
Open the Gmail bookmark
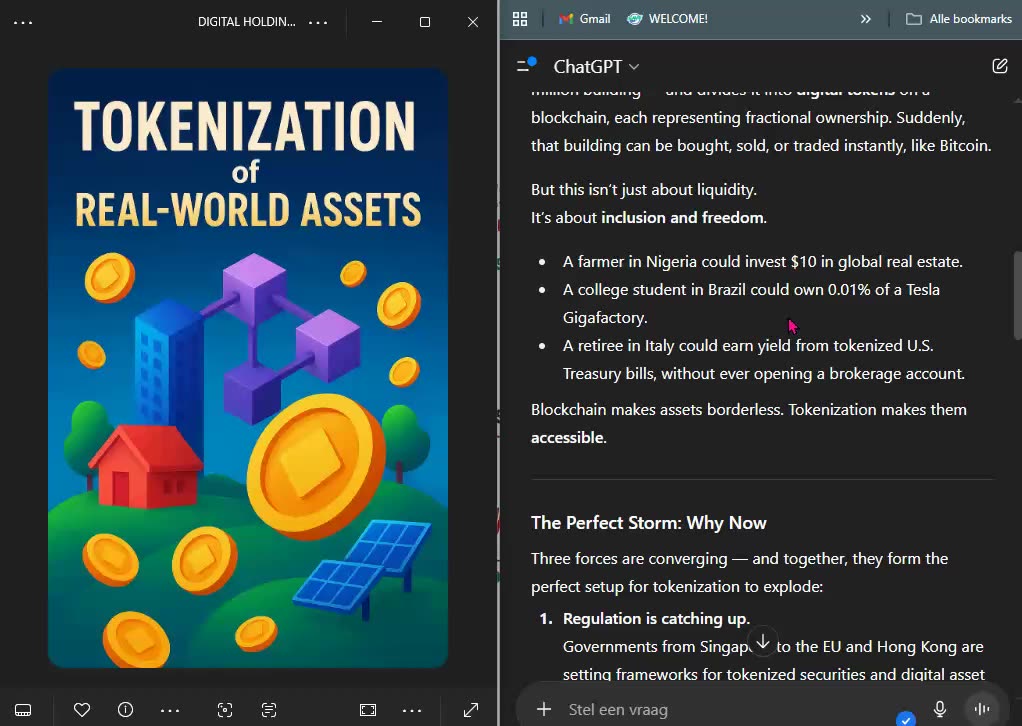click(x=584, y=19)
